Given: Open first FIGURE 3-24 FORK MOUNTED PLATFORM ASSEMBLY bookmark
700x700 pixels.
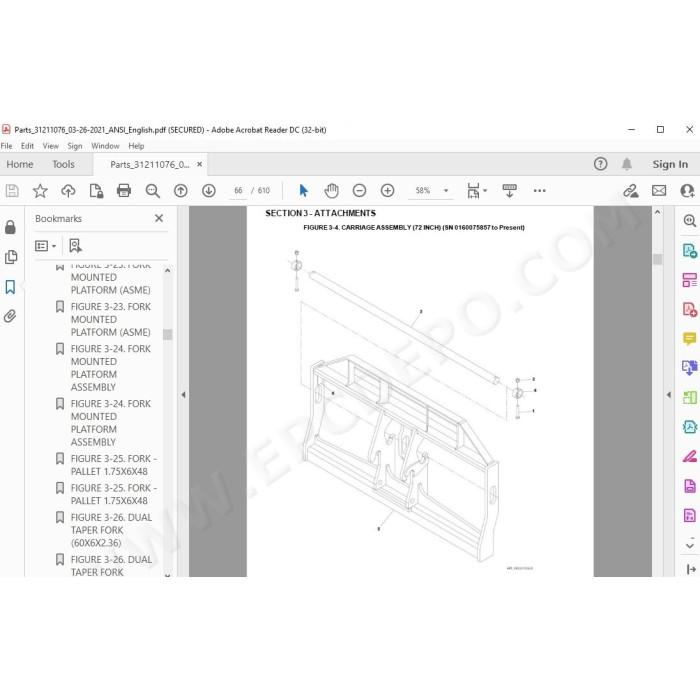Looking at the screenshot, I should pyautogui.click(x=111, y=368).
